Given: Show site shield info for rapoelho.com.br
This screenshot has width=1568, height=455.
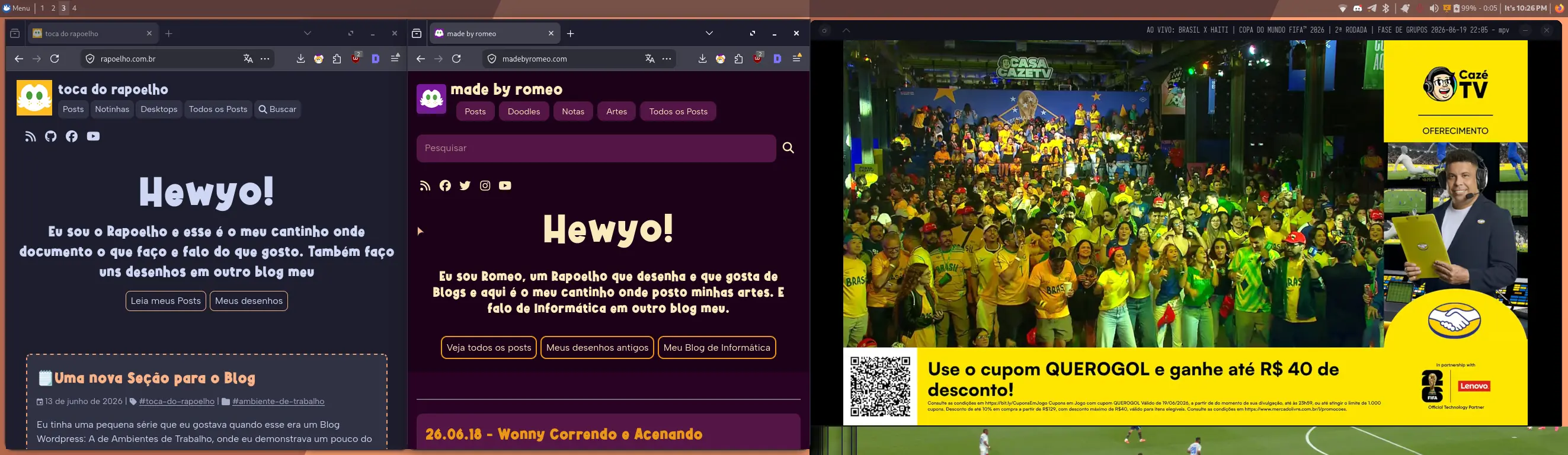Looking at the screenshot, I should 90,59.
